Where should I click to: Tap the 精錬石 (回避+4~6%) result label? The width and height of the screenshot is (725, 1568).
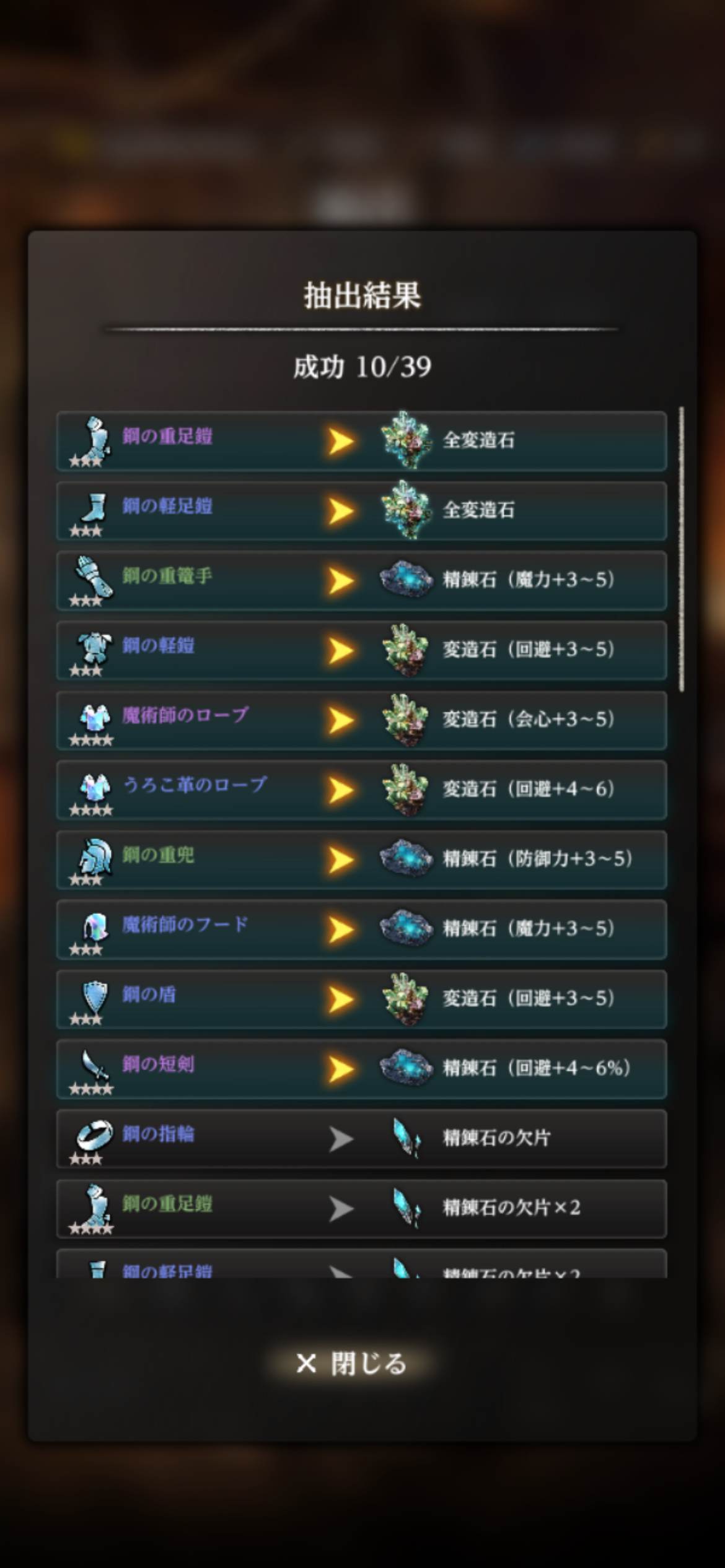point(537,1068)
